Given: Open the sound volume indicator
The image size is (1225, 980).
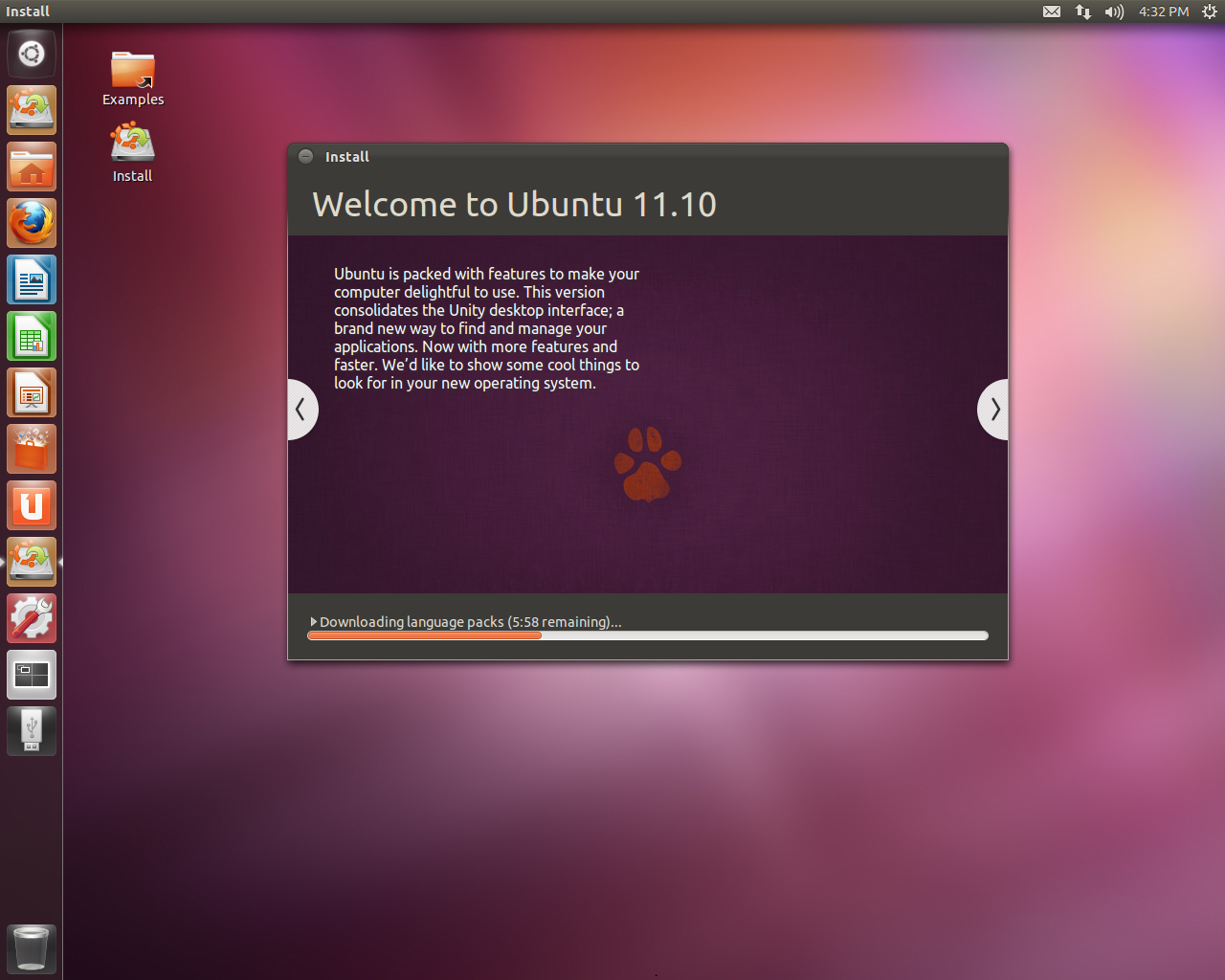Looking at the screenshot, I should pyautogui.click(x=1114, y=11).
